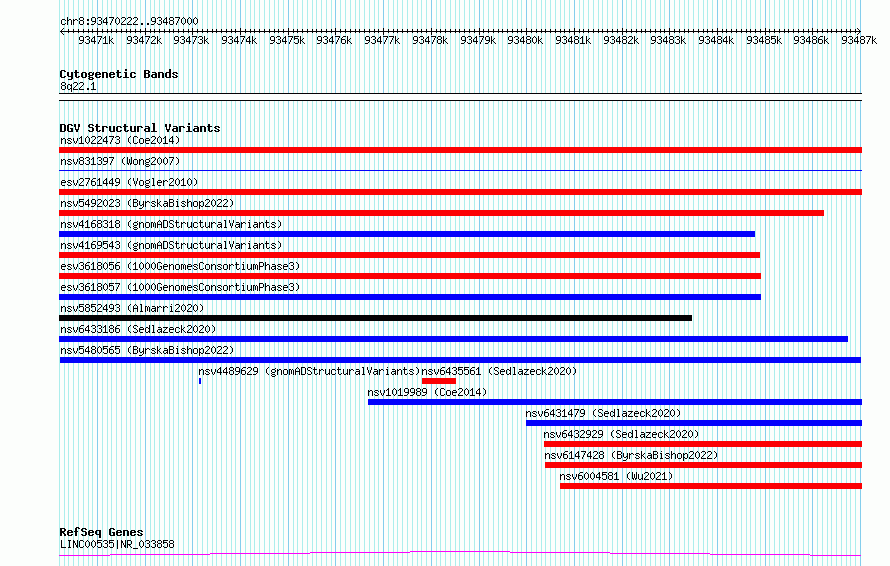Open the esv3618056 1000Genomes red bar
The image size is (890, 566).
pyautogui.click(x=410, y=276)
